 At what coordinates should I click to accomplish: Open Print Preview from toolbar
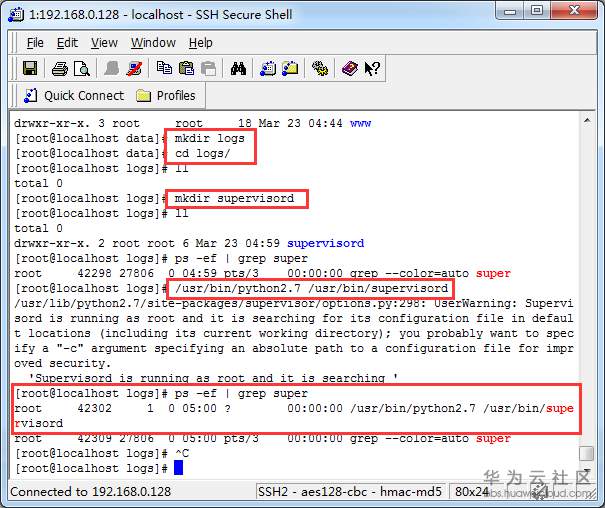pos(82,69)
